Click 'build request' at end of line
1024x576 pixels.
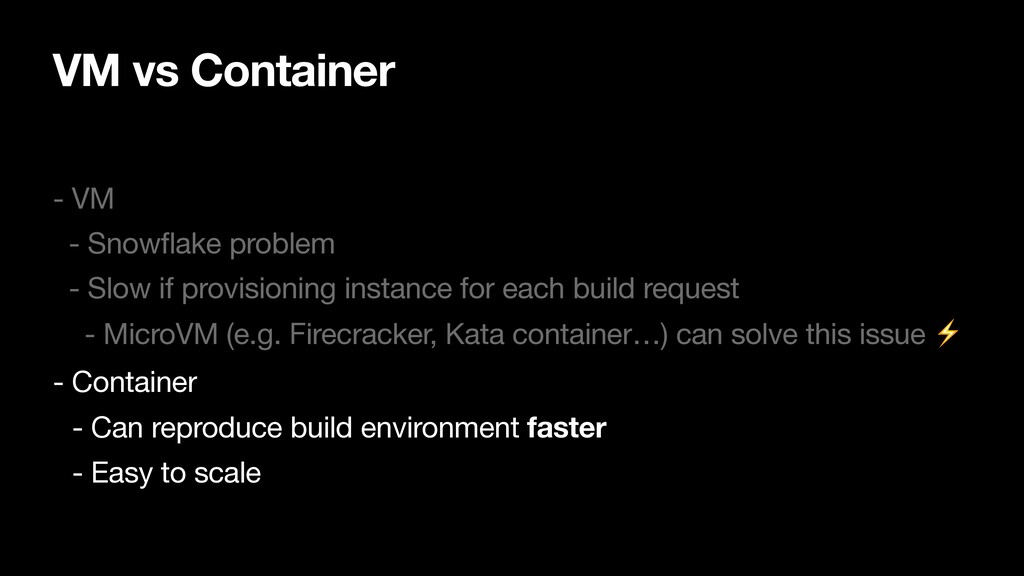[x=656, y=289]
